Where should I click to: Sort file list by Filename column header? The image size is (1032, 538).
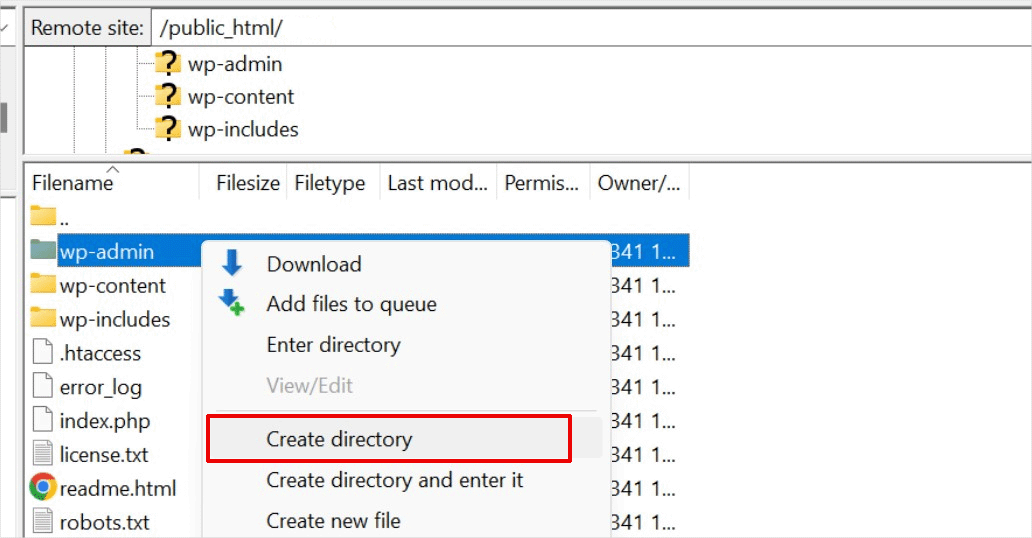[x=72, y=183]
